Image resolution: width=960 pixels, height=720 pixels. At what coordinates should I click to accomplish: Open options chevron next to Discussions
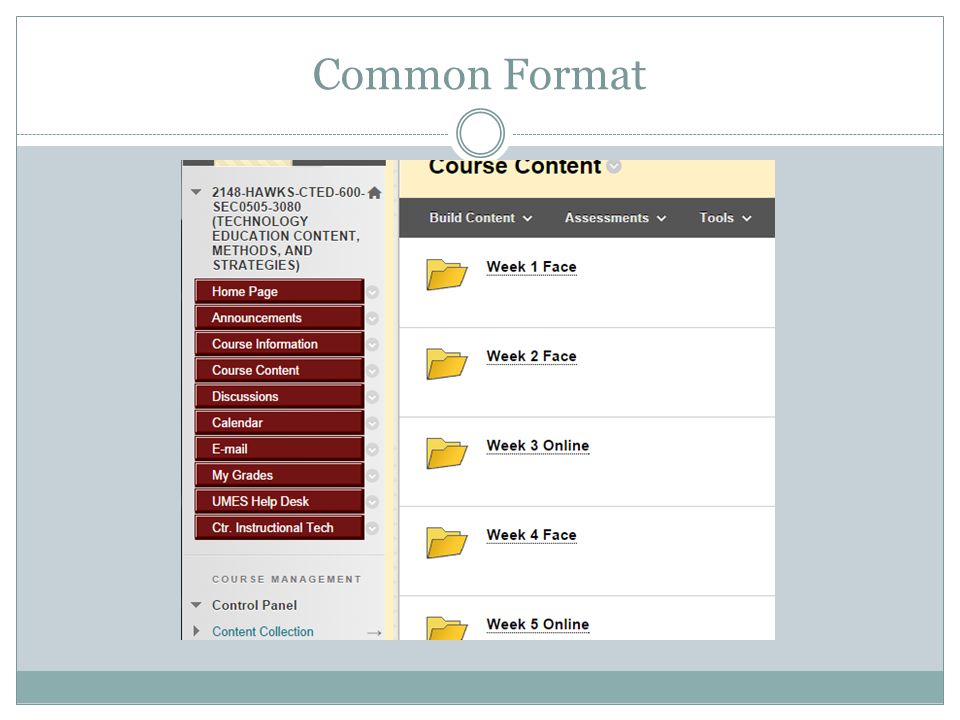point(372,397)
